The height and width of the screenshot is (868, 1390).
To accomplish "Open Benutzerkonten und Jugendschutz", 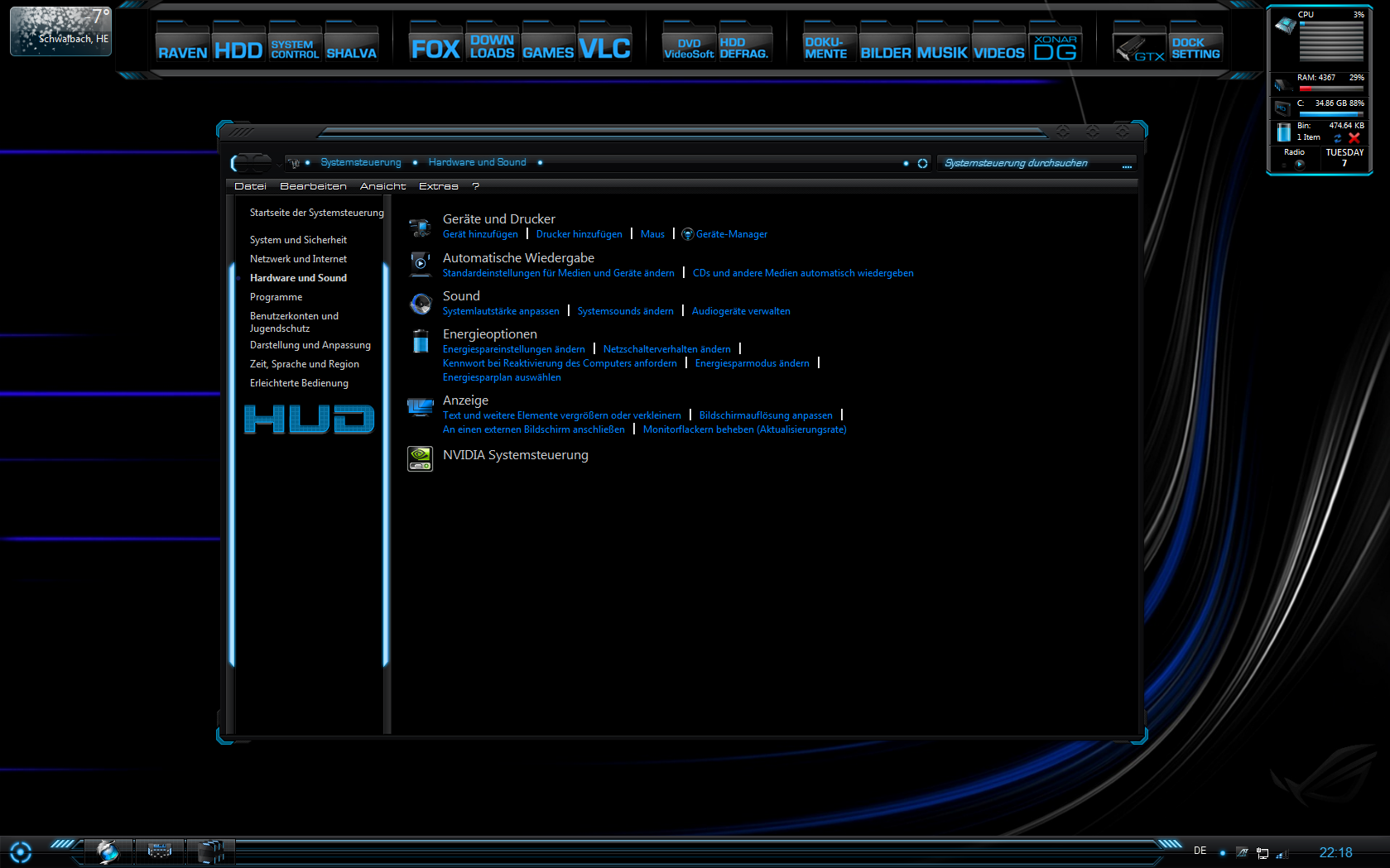I will click(x=294, y=322).
